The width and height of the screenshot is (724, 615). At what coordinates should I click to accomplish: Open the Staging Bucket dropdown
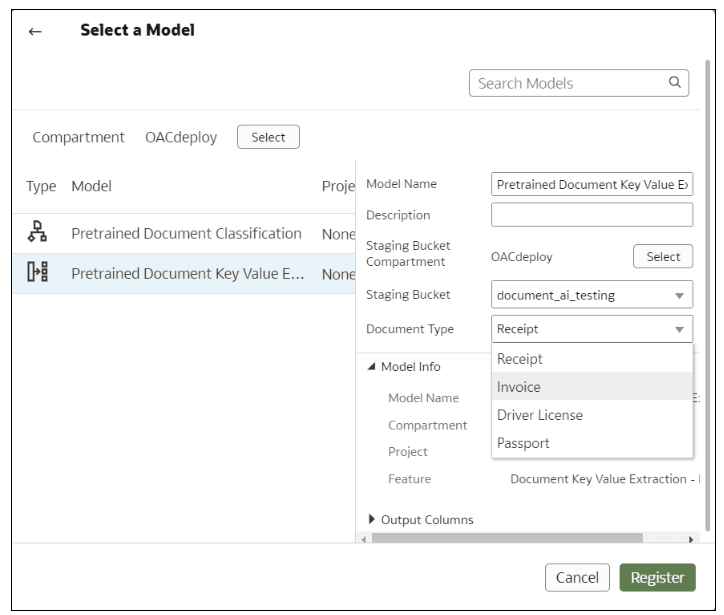[681, 295]
